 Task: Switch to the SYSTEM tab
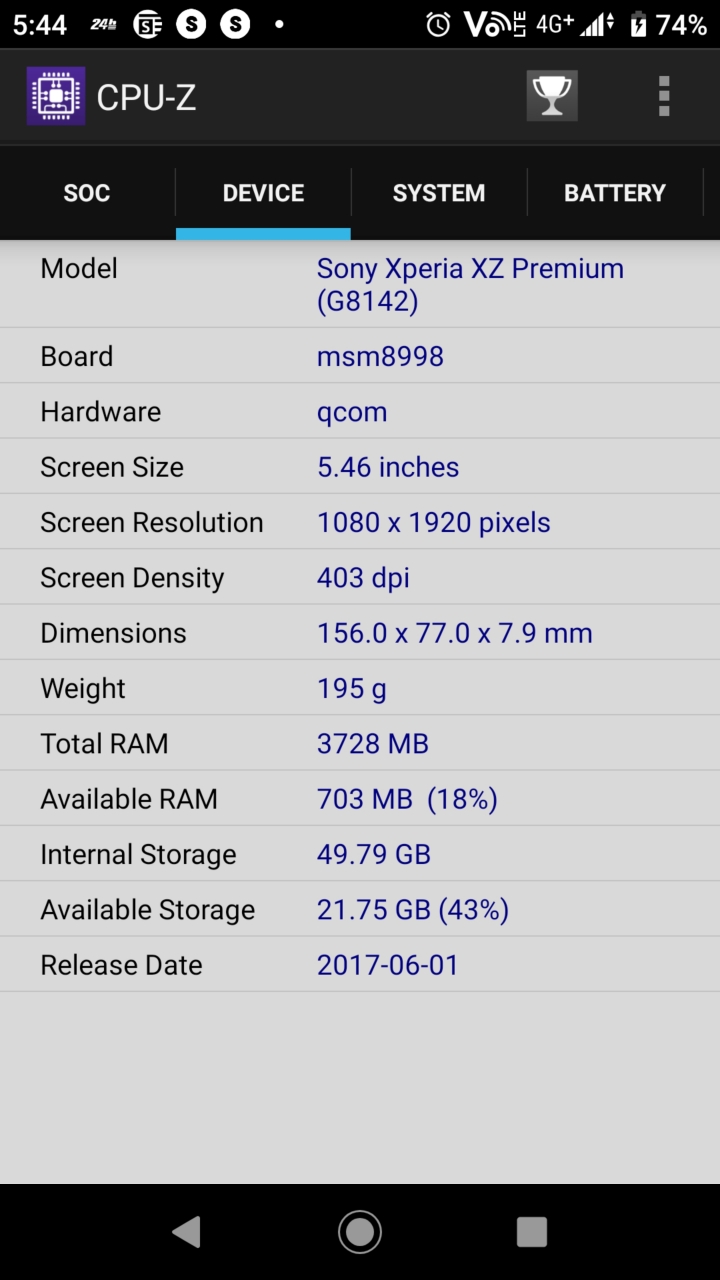[x=439, y=193]
